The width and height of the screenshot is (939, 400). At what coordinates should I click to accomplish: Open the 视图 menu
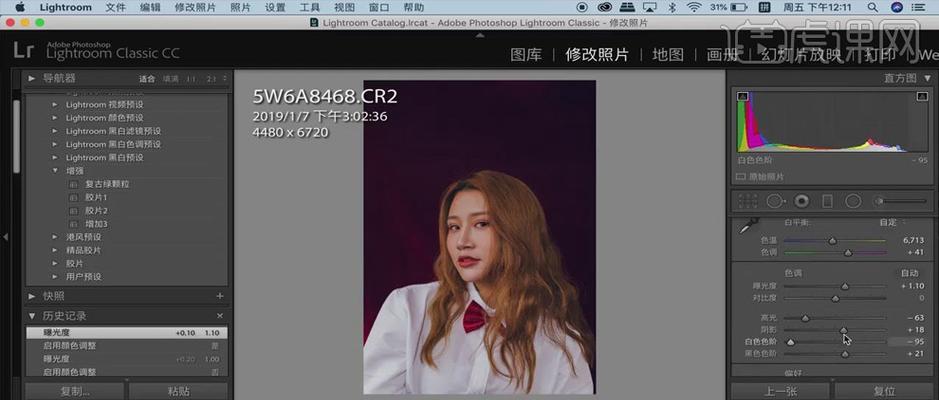click(344, 7)
